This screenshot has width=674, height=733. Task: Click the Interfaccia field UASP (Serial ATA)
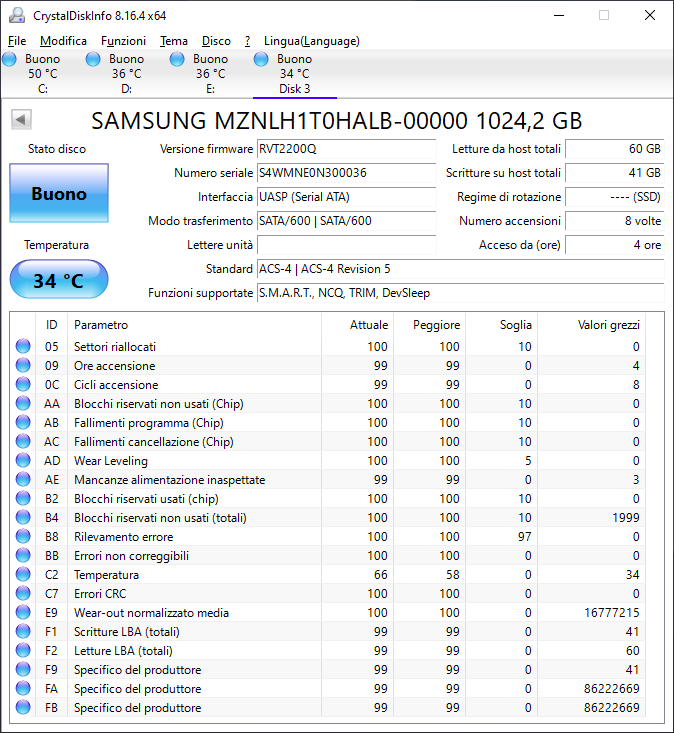346,197
